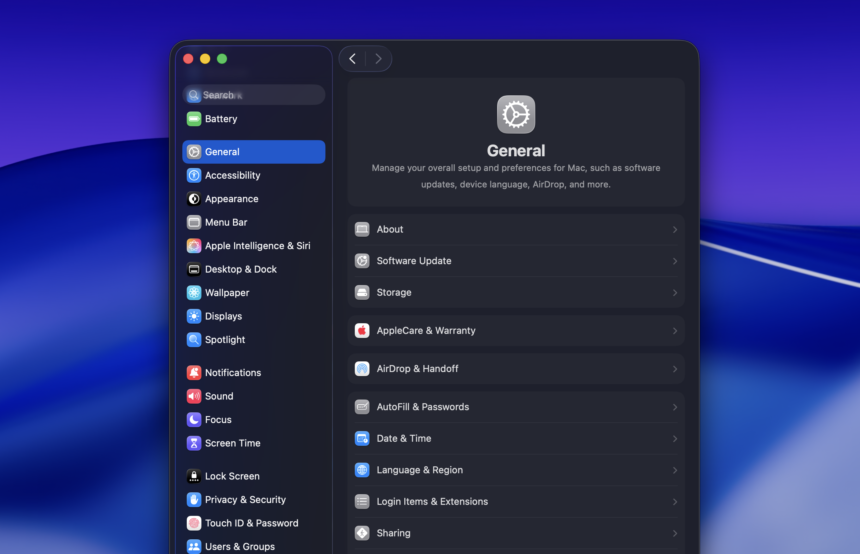Click the AirDrop & Handoff icon
The height and width of the screenshot is (554, 860).
362,369
